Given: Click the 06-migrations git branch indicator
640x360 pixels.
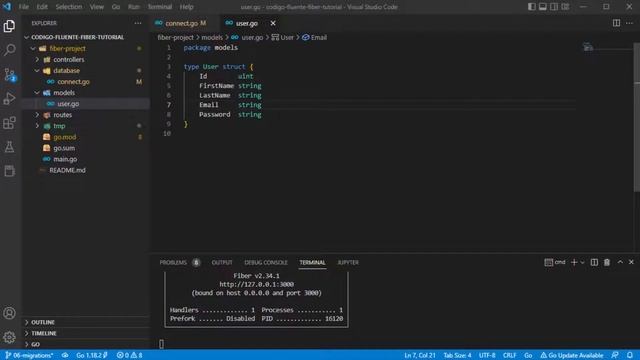Looking at the screenshot, I should (29, 355).
